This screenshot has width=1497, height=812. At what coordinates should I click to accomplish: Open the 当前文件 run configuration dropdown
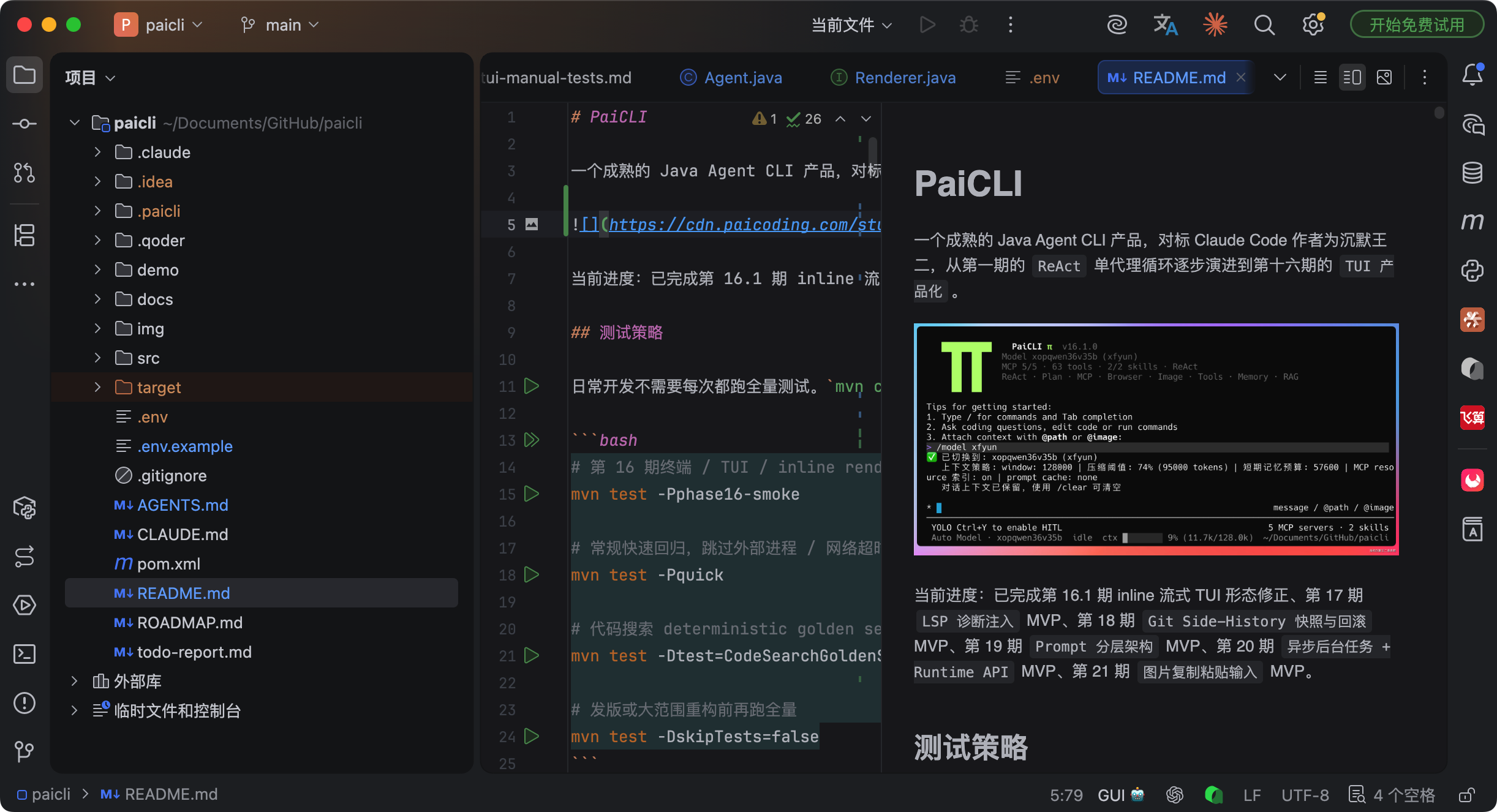click(x=851, y=25)
